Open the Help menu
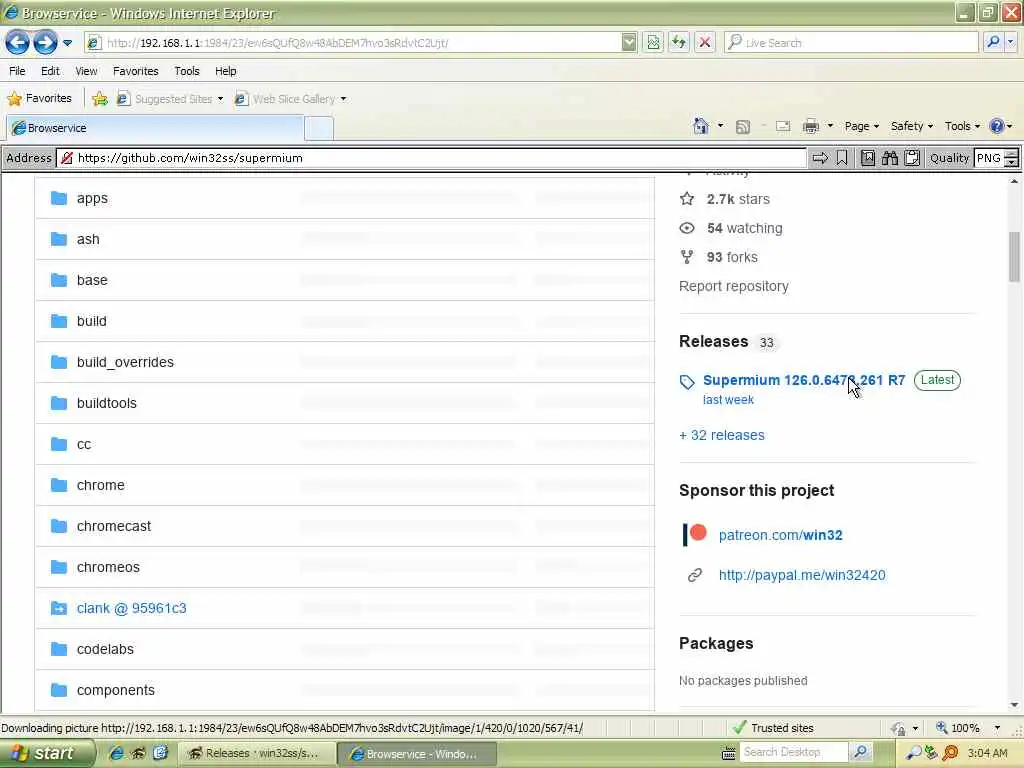Image resolution: width=1024 pixels, height=768 pixels. pyautogui.click(x=225, y=71)
